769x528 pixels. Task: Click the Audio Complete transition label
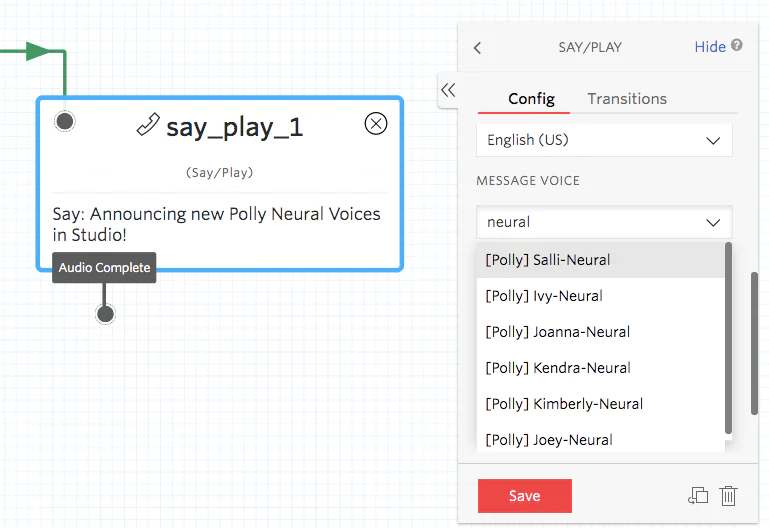(x=104, y=268)
